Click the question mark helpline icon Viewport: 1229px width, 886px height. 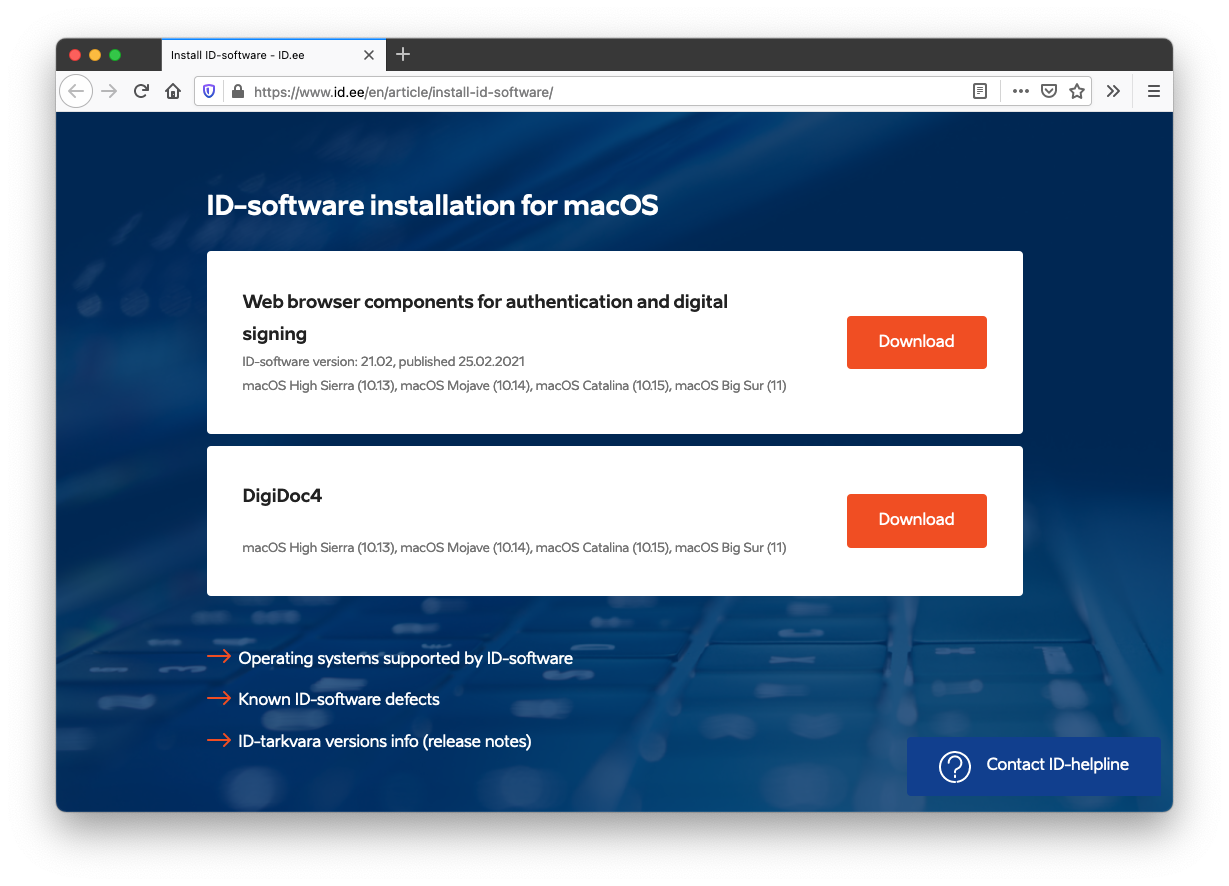tap(954, 766)
